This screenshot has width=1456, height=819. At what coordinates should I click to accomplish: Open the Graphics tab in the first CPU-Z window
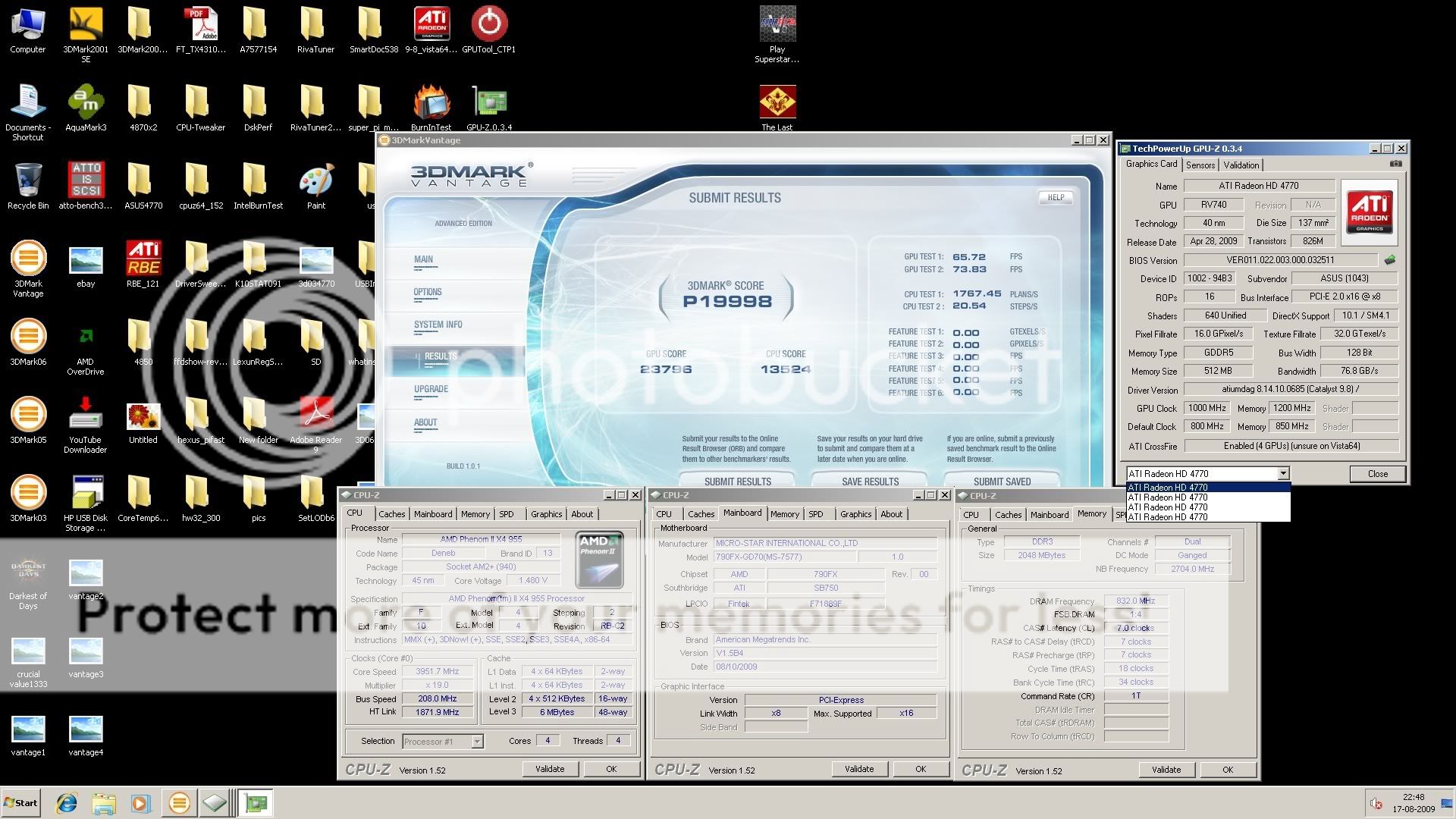(x=546, y=514)
